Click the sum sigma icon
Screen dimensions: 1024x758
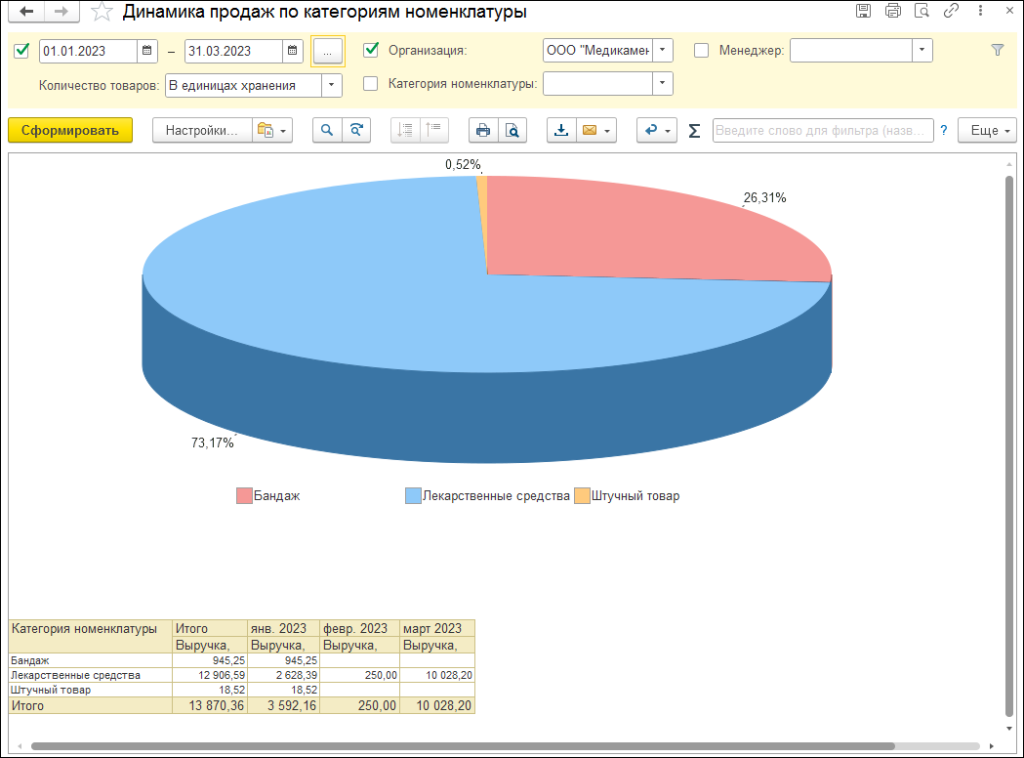(694, 131)
